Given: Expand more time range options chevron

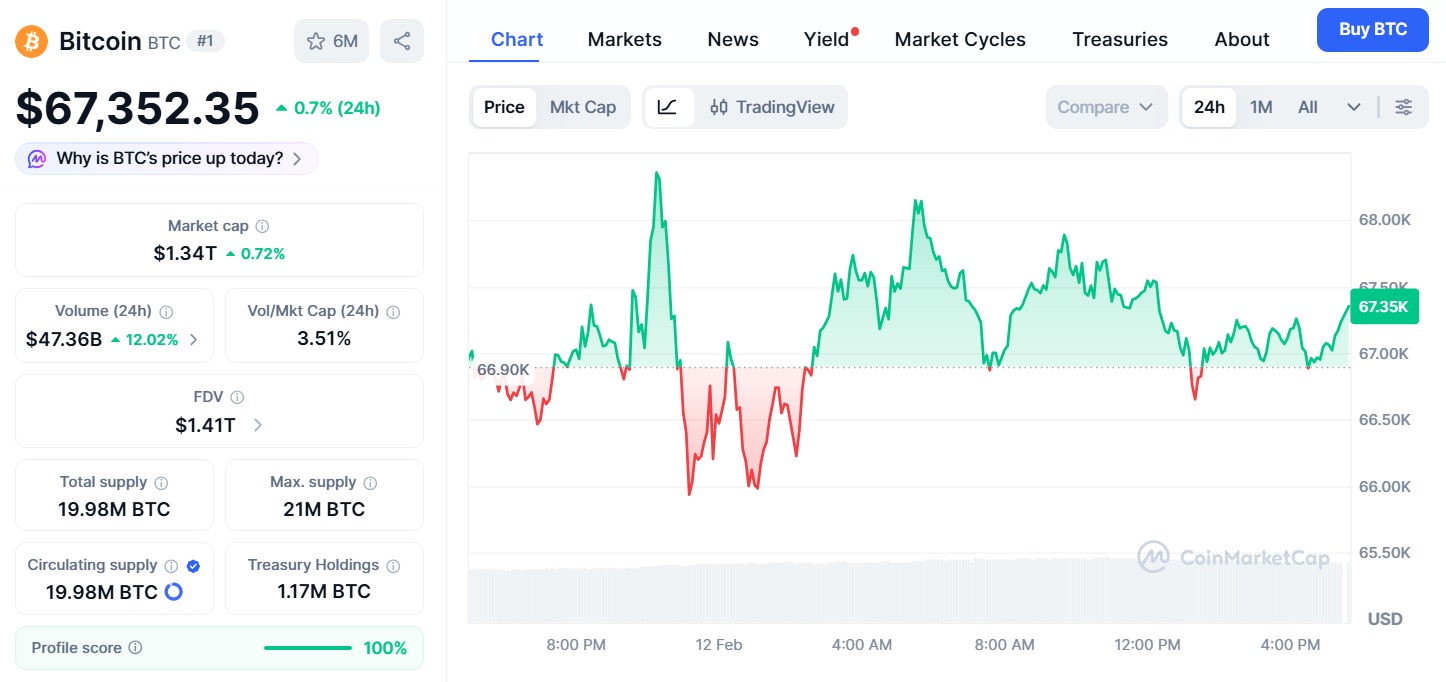Looking at the screenshot, I should pos(1354,107).
